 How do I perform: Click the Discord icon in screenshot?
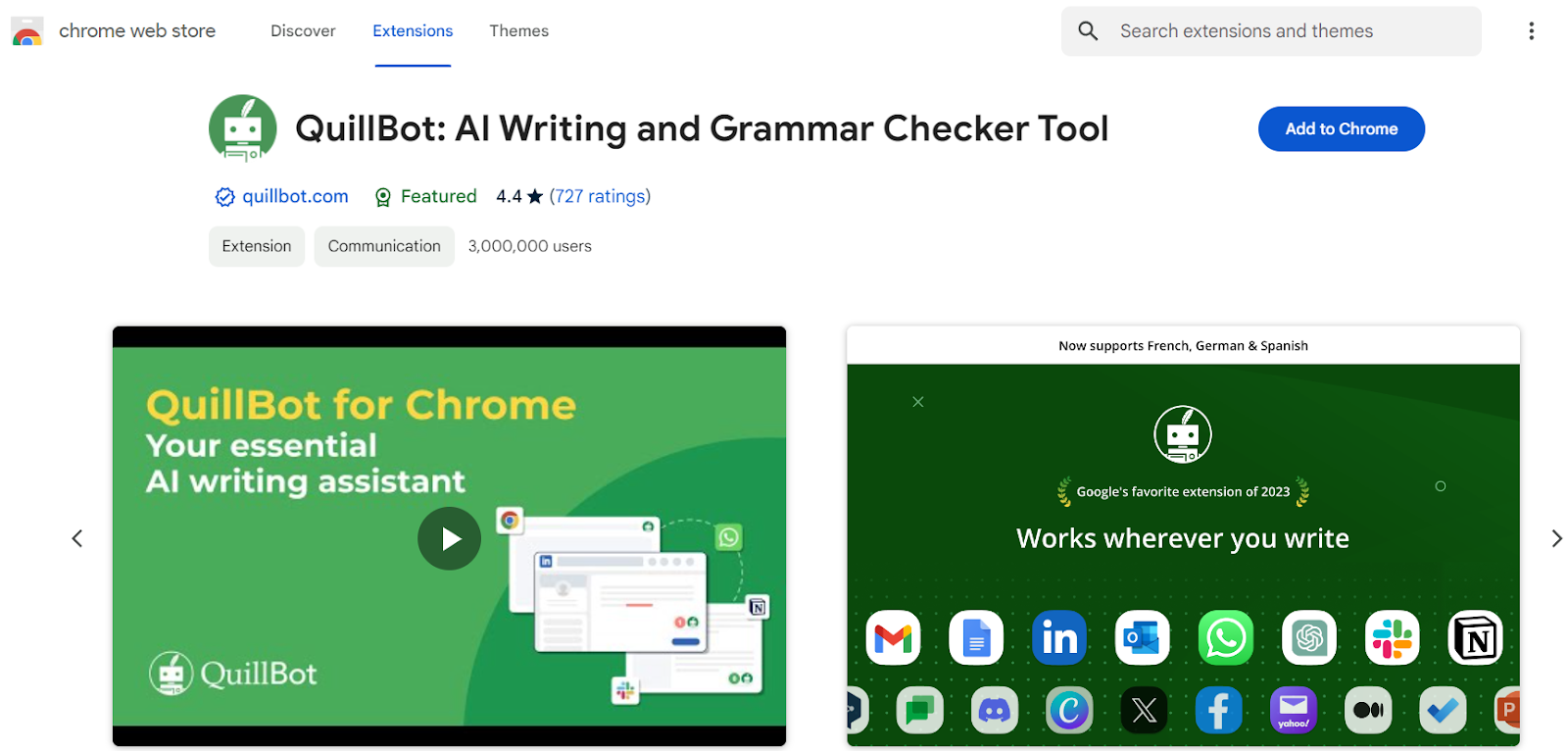coord(995,710)
